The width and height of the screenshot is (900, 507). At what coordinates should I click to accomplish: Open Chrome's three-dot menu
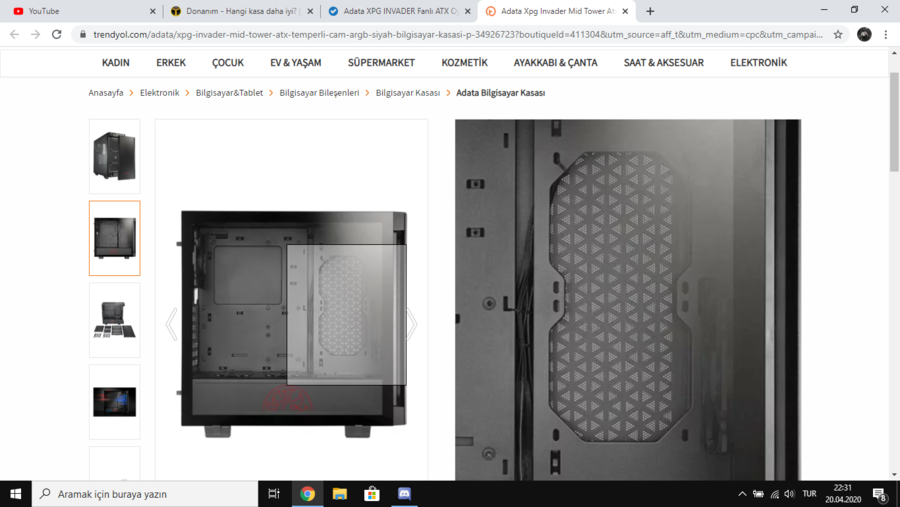[886, 34]
